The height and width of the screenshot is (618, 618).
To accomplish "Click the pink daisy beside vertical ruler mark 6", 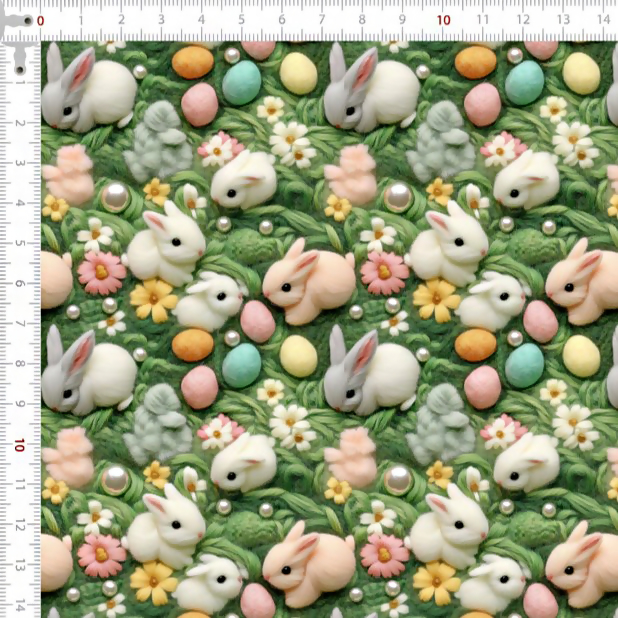I will coord(102,271).
